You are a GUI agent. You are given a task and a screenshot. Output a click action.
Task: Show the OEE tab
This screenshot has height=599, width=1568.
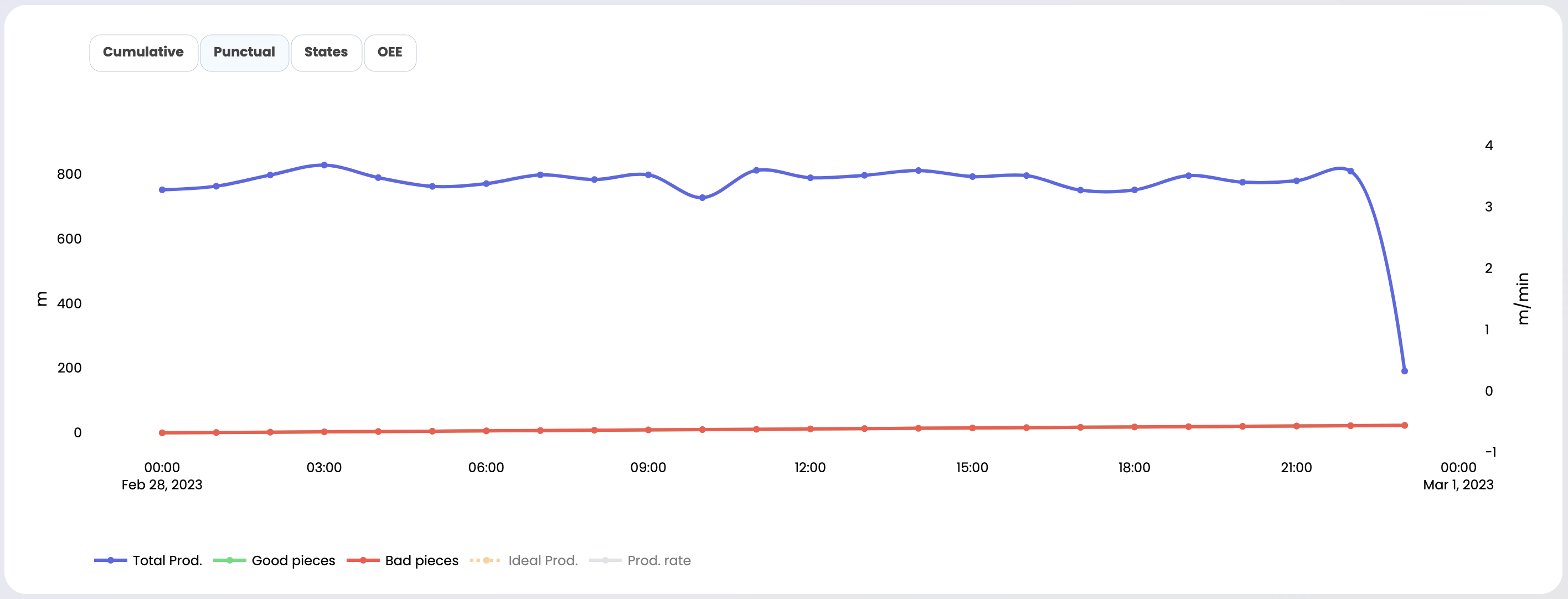click(x=390, y=53)
